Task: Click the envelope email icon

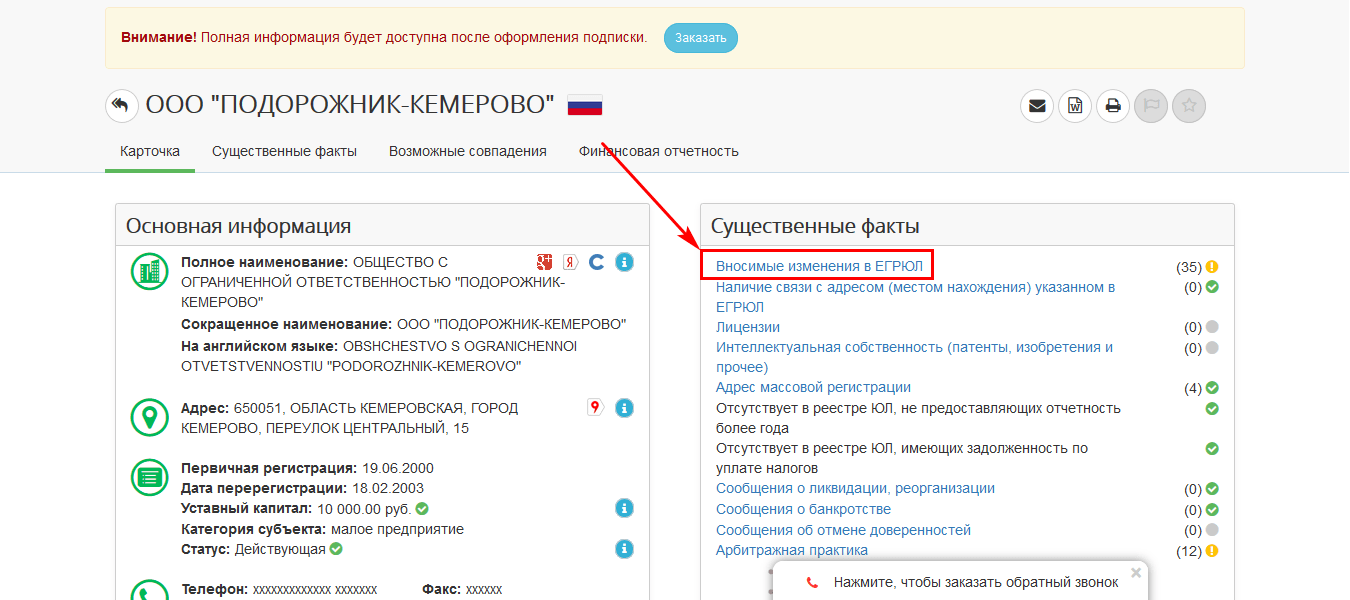Action: click(1037, 105)
